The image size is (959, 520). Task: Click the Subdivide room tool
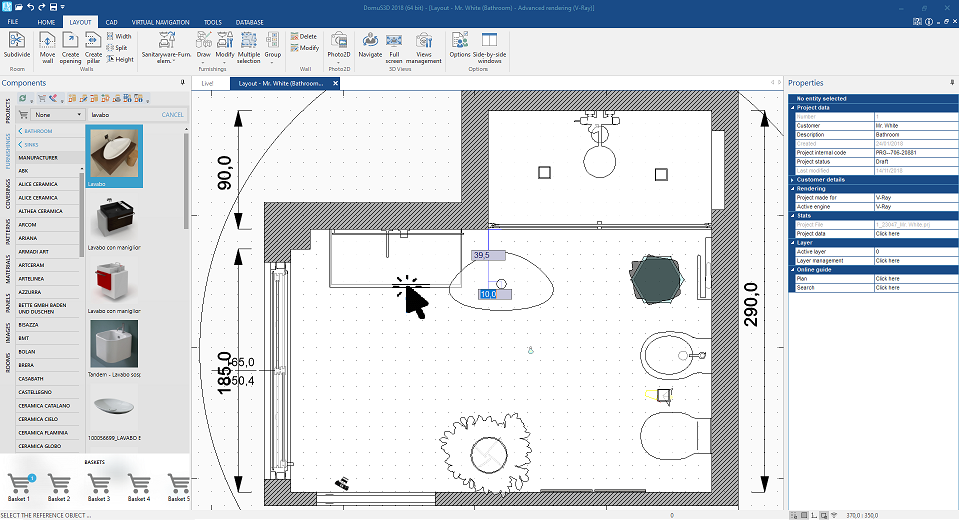(x=17, y=45)
